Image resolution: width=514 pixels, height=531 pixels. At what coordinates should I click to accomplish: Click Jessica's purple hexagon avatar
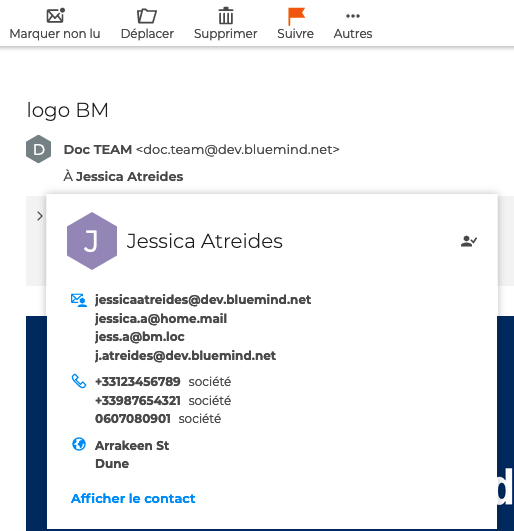[x=92, y=241]
